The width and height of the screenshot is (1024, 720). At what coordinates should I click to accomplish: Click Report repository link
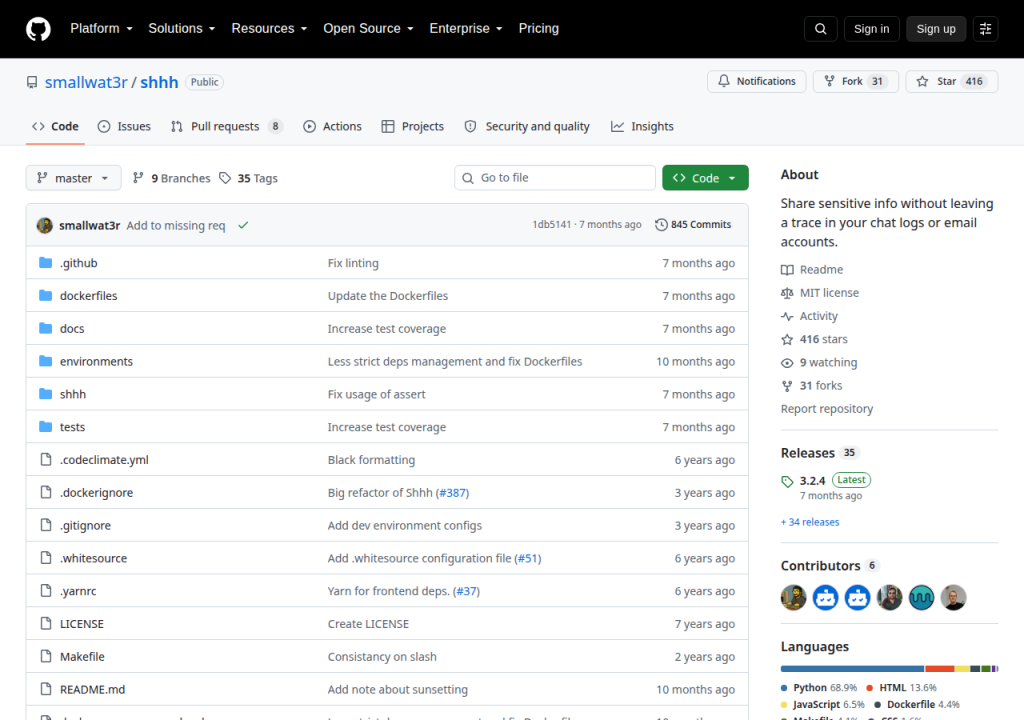point(827,408)
